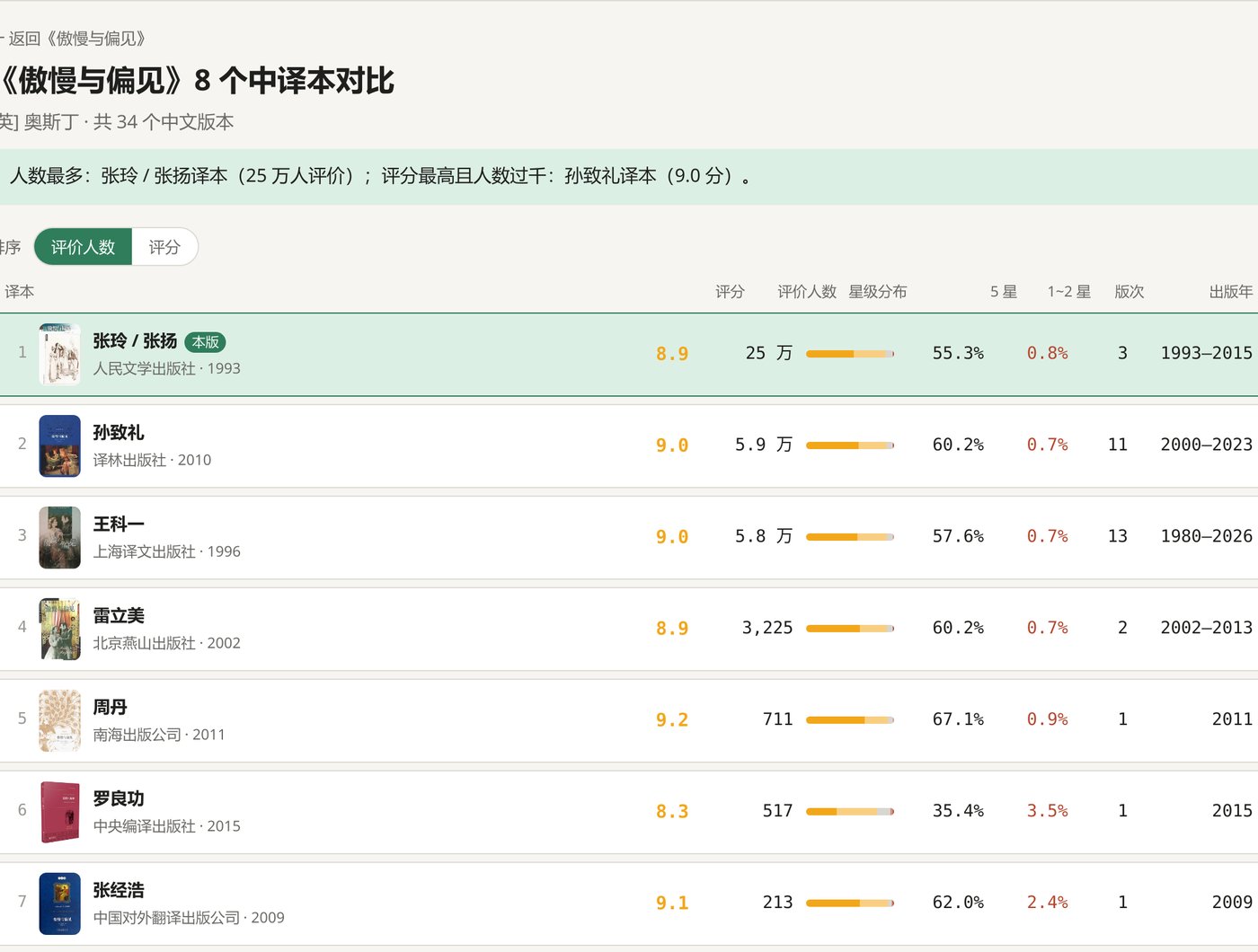
Task: Open translator 罗良功 title
Action: [119, 799]
